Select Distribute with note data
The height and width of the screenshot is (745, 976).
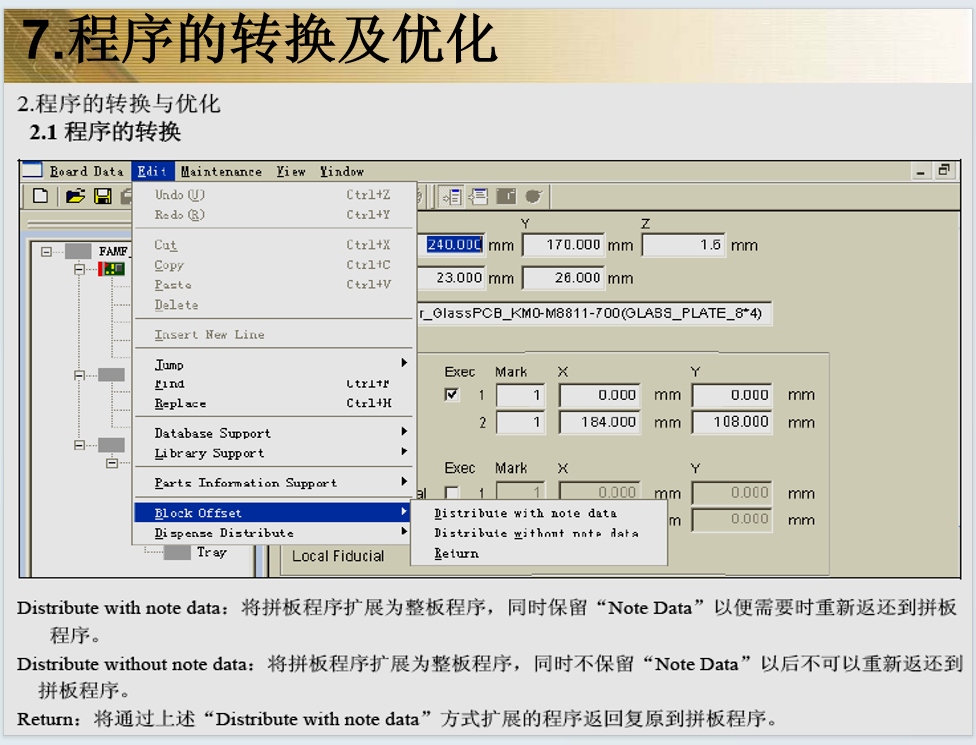[x=525, y=513]
